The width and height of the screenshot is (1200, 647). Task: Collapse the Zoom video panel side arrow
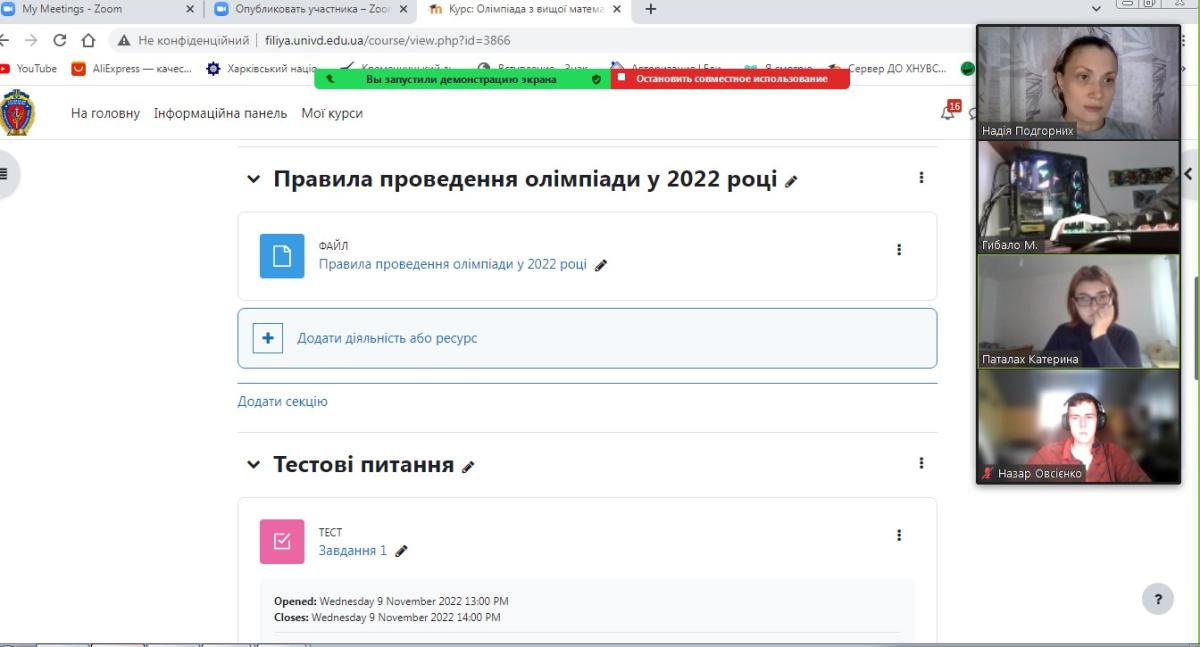click(1188, 173)
